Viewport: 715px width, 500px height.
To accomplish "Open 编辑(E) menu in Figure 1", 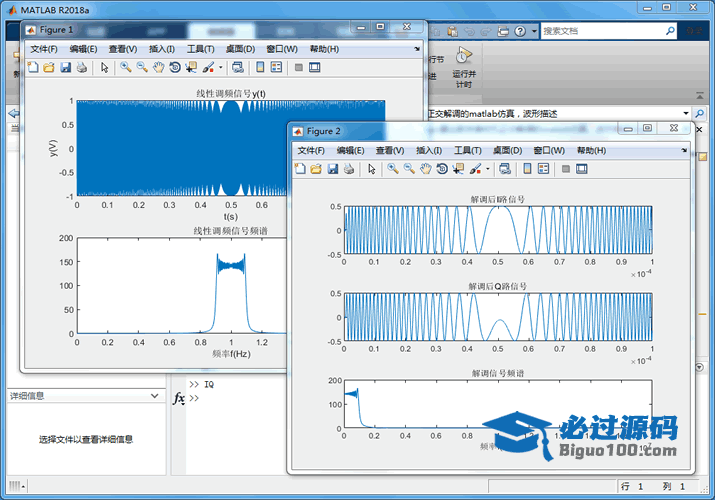I will 83,49.
